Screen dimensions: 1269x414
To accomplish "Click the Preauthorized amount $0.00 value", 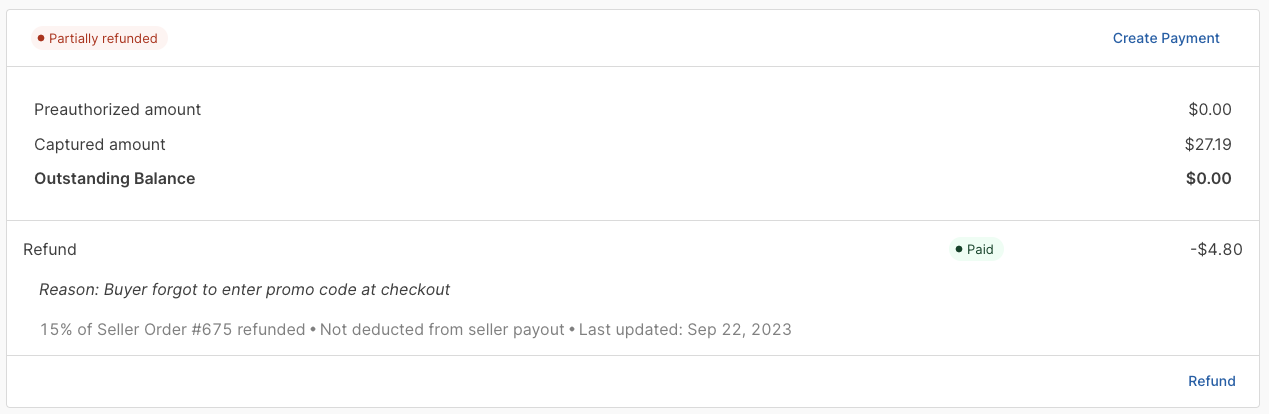I will click(1210, 109).
